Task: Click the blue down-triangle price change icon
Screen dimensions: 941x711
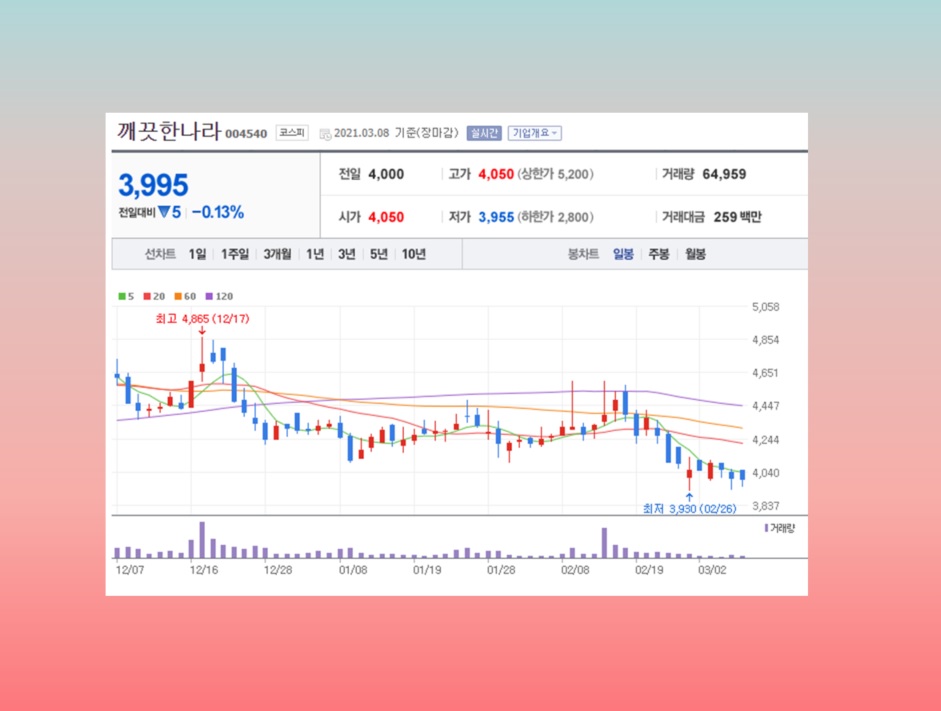Action: (x=164, y=212)
